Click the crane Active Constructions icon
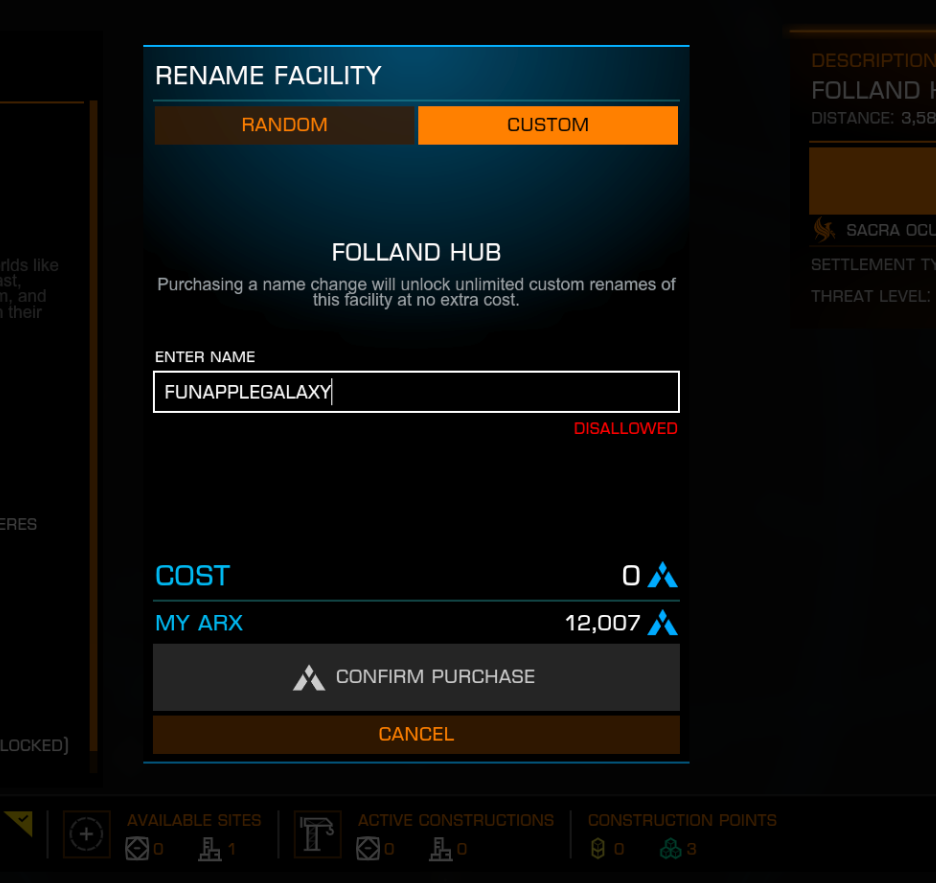This screenshot has height=883, width=936. coord(318,834)
